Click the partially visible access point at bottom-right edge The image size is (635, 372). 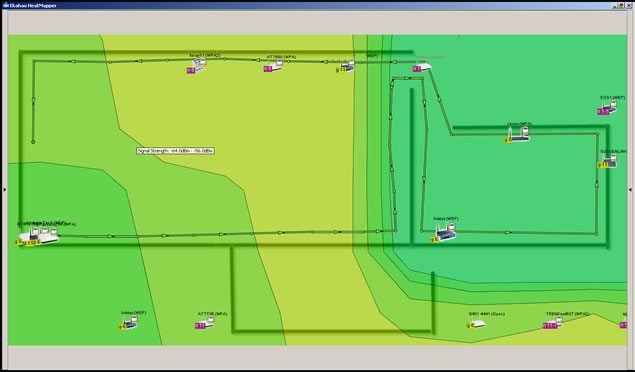tap(624, 324)
